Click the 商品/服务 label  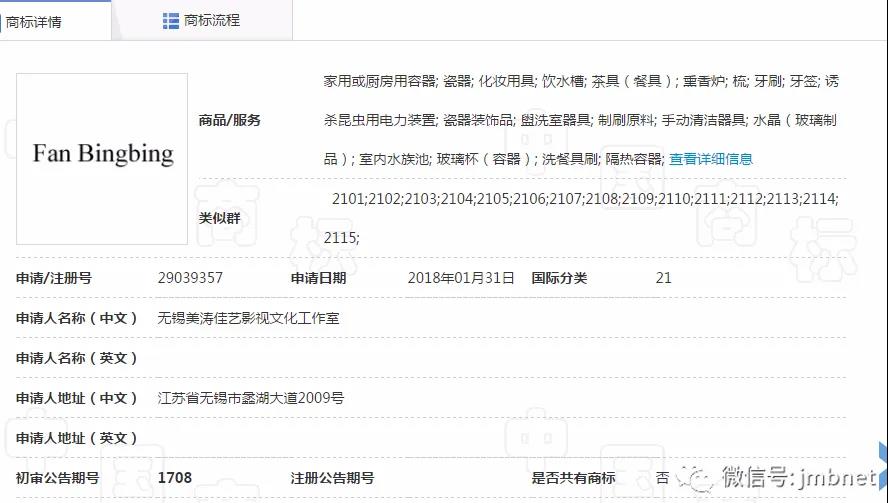click(x=229, y=120)
